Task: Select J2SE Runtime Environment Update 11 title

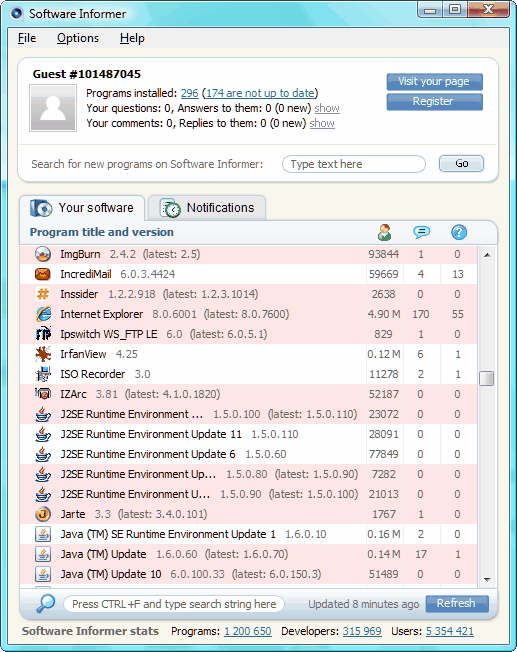Action: (151, 434)
